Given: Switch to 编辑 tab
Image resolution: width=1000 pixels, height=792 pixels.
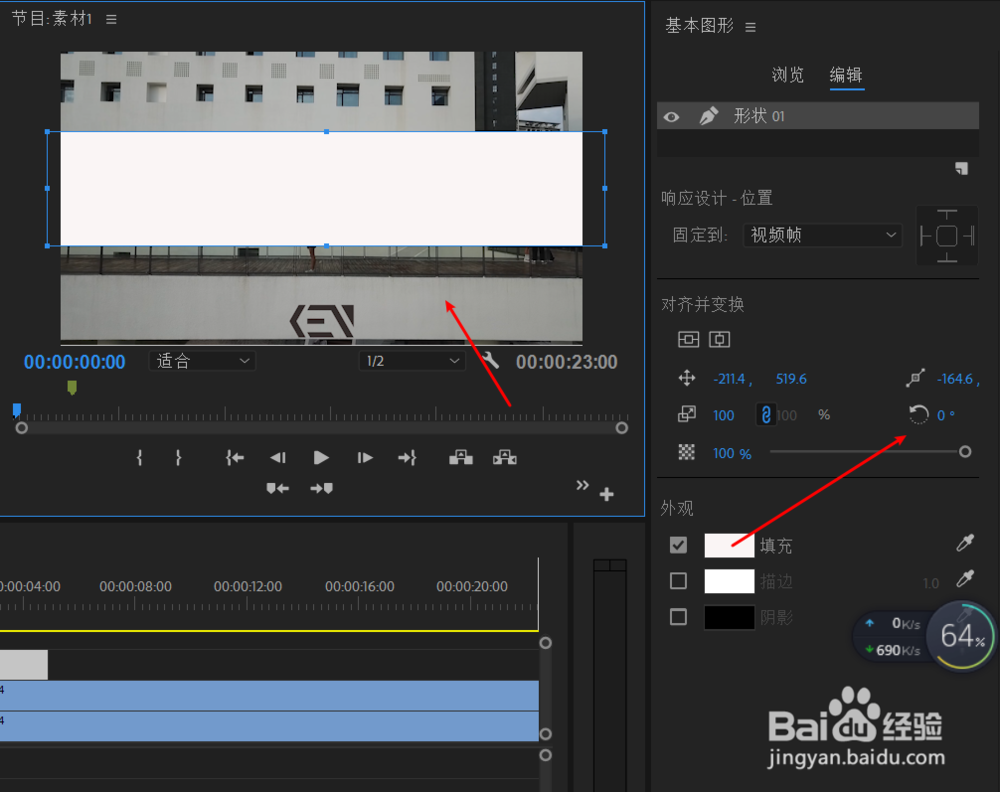Looking at the screenshot, I should [x=846, y=75].
